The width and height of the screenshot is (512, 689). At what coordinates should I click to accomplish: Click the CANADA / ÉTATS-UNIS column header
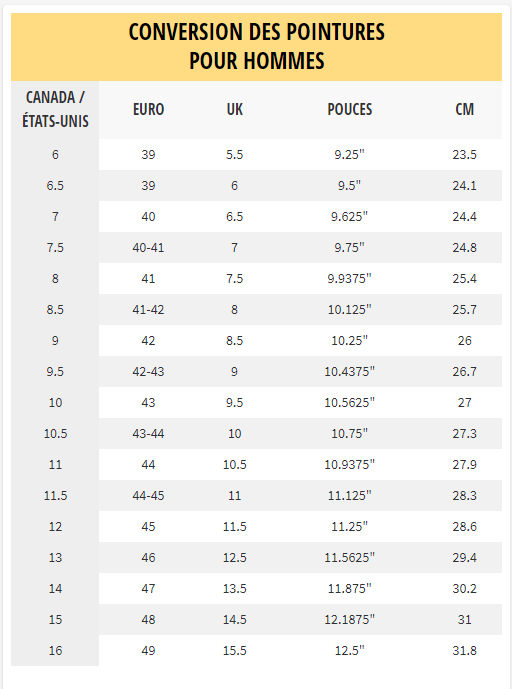[x=55, y=109]
